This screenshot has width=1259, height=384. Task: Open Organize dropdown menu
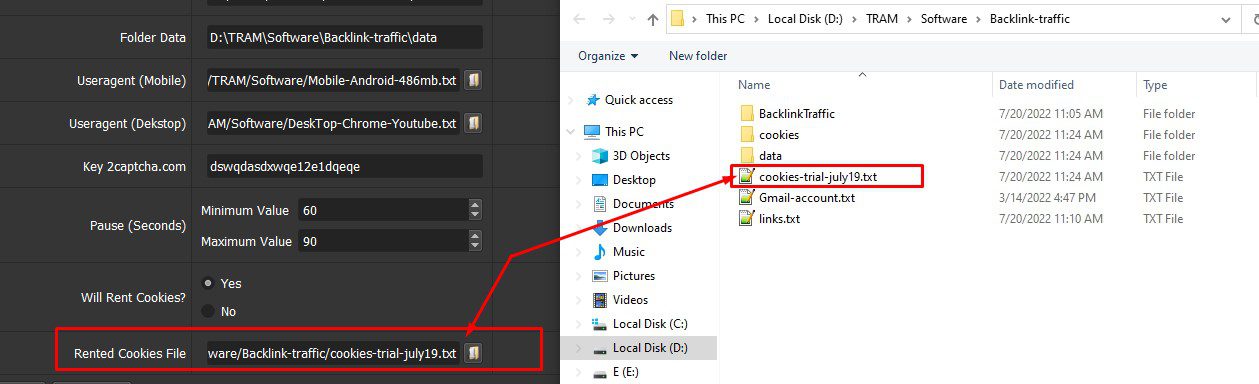tap(607, 56)
